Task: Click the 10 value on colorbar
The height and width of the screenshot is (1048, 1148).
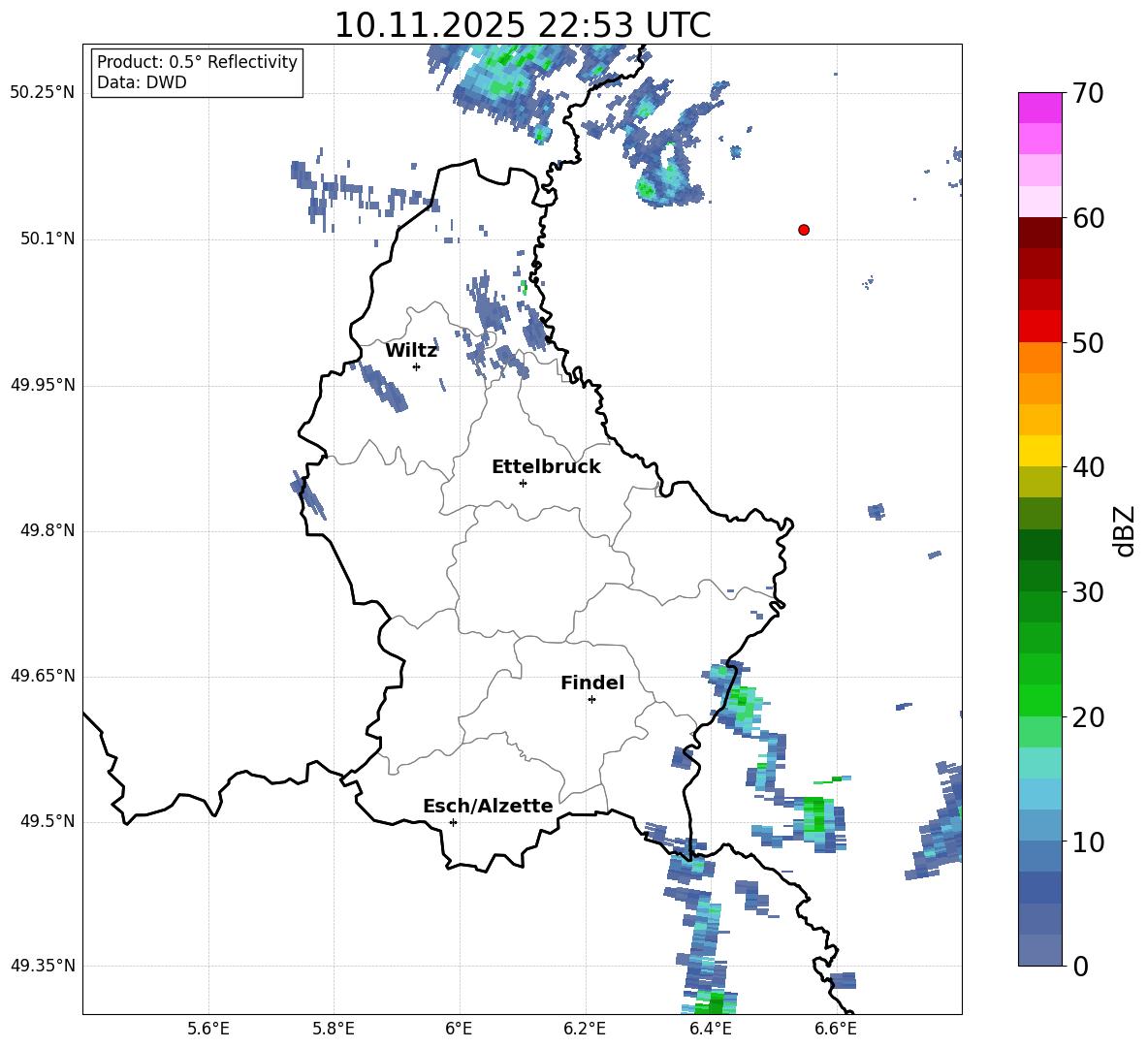Action: coord(1088,842)
